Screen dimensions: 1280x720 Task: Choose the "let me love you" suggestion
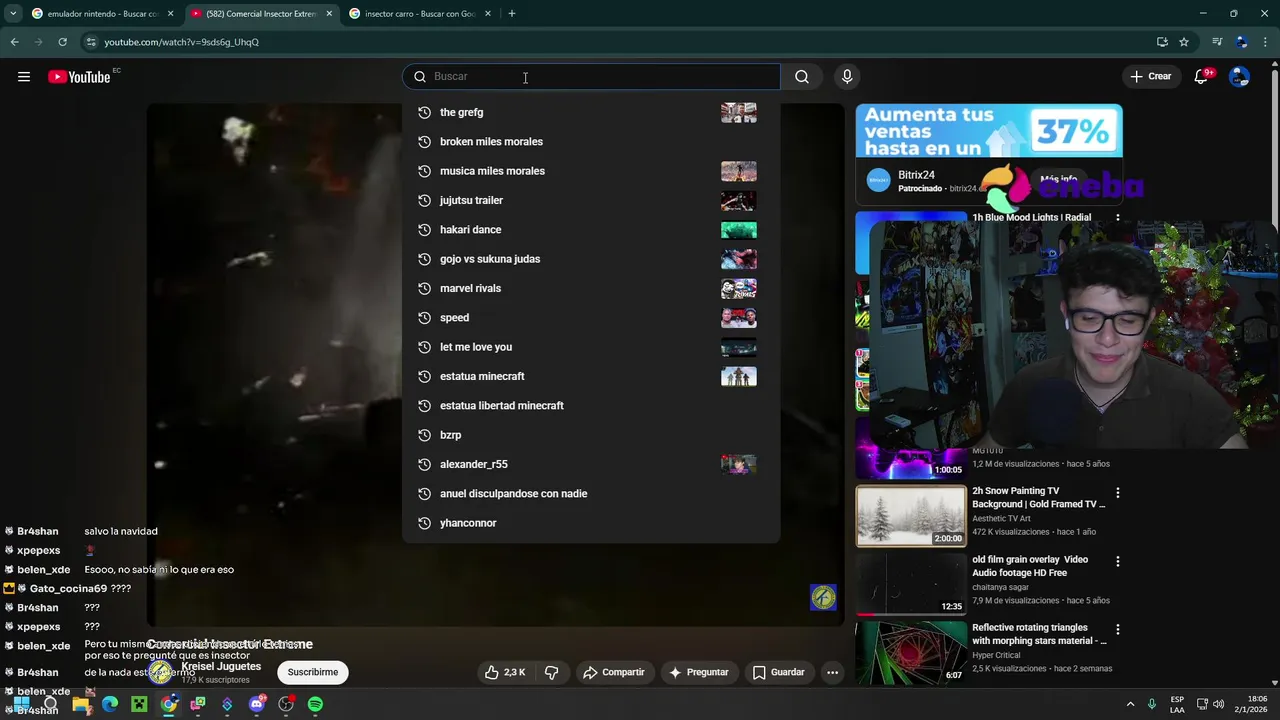coord(591,347)
